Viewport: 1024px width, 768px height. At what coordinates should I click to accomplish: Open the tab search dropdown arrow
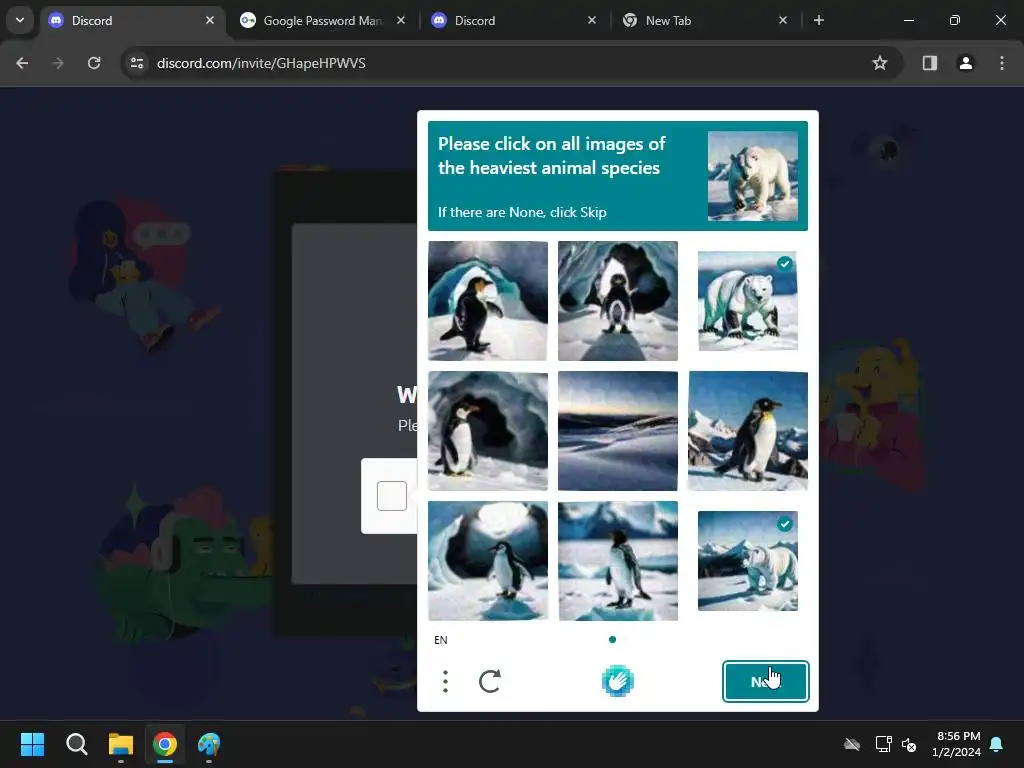(x=20, y=20)
